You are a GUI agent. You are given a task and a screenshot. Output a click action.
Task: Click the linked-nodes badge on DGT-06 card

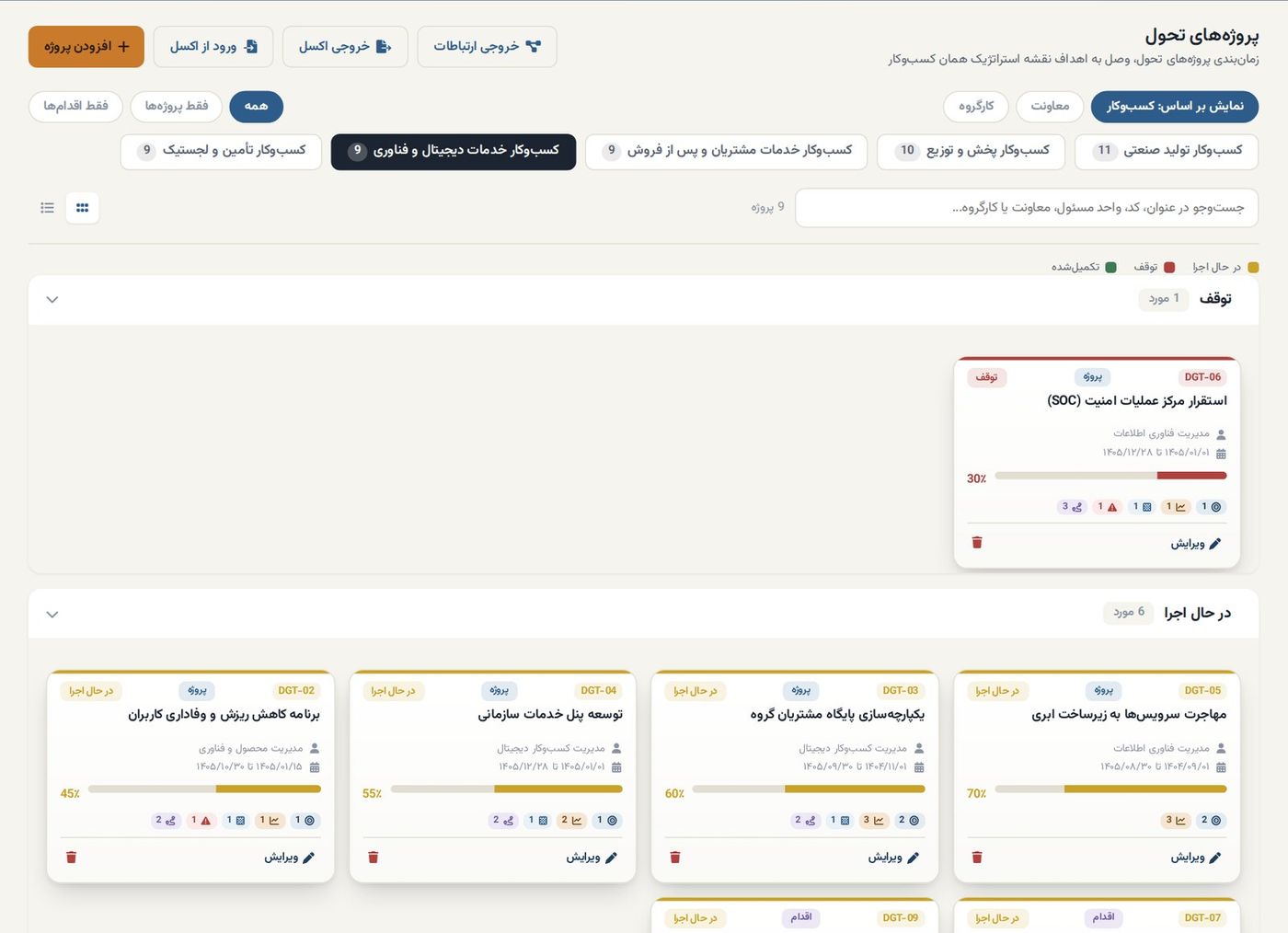tap(1072, 507)
